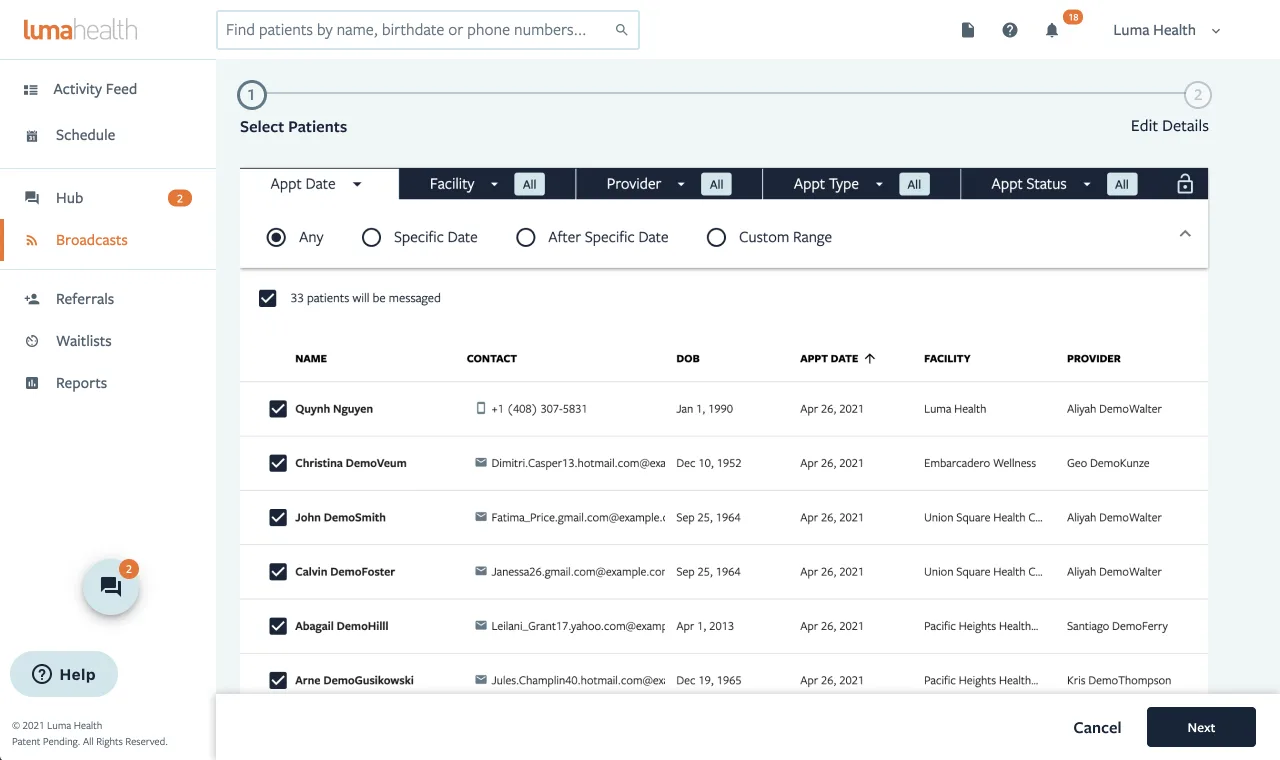
Task: Open Referrals in the sidebar
Action: coord(85,299)
